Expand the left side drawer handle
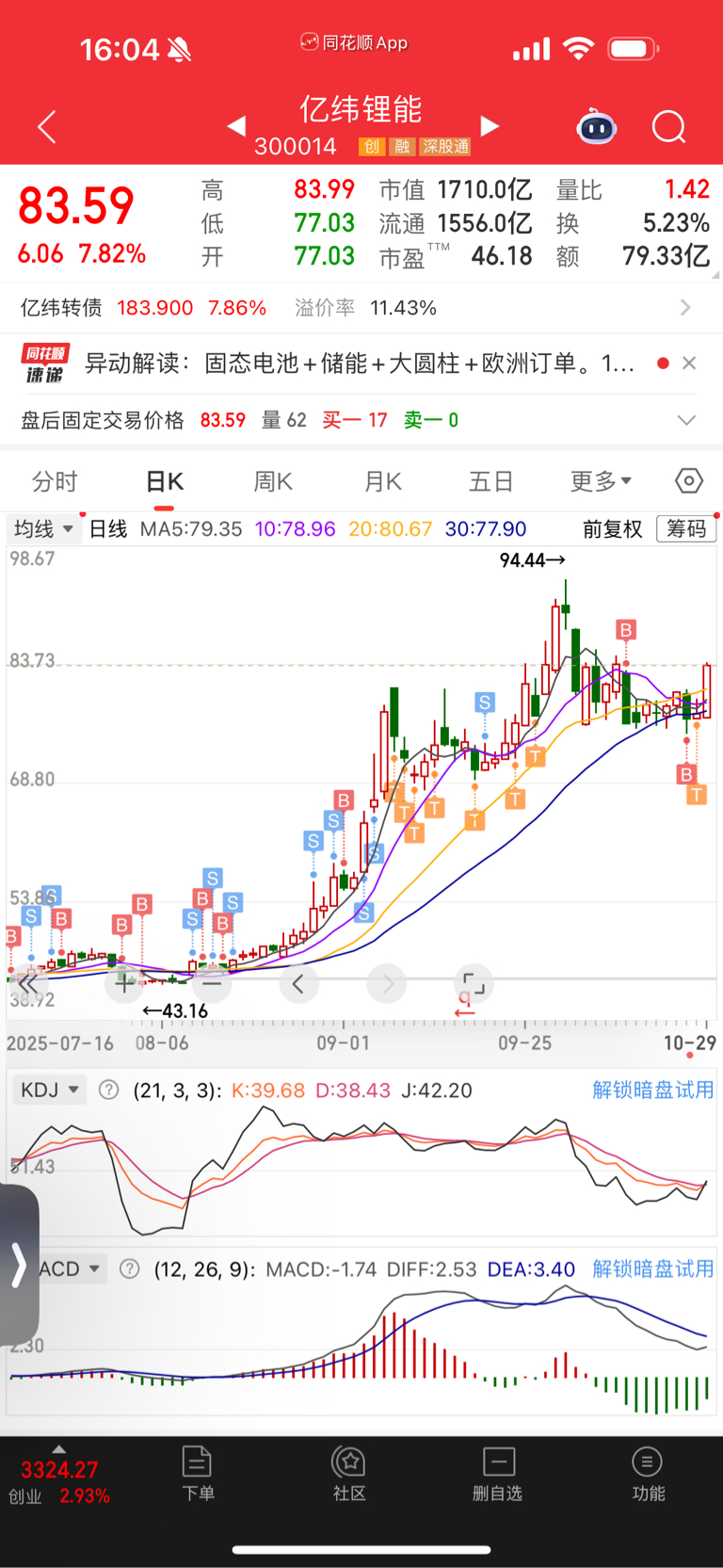Screen dimensions: 723x1568 coord(19,1265)
